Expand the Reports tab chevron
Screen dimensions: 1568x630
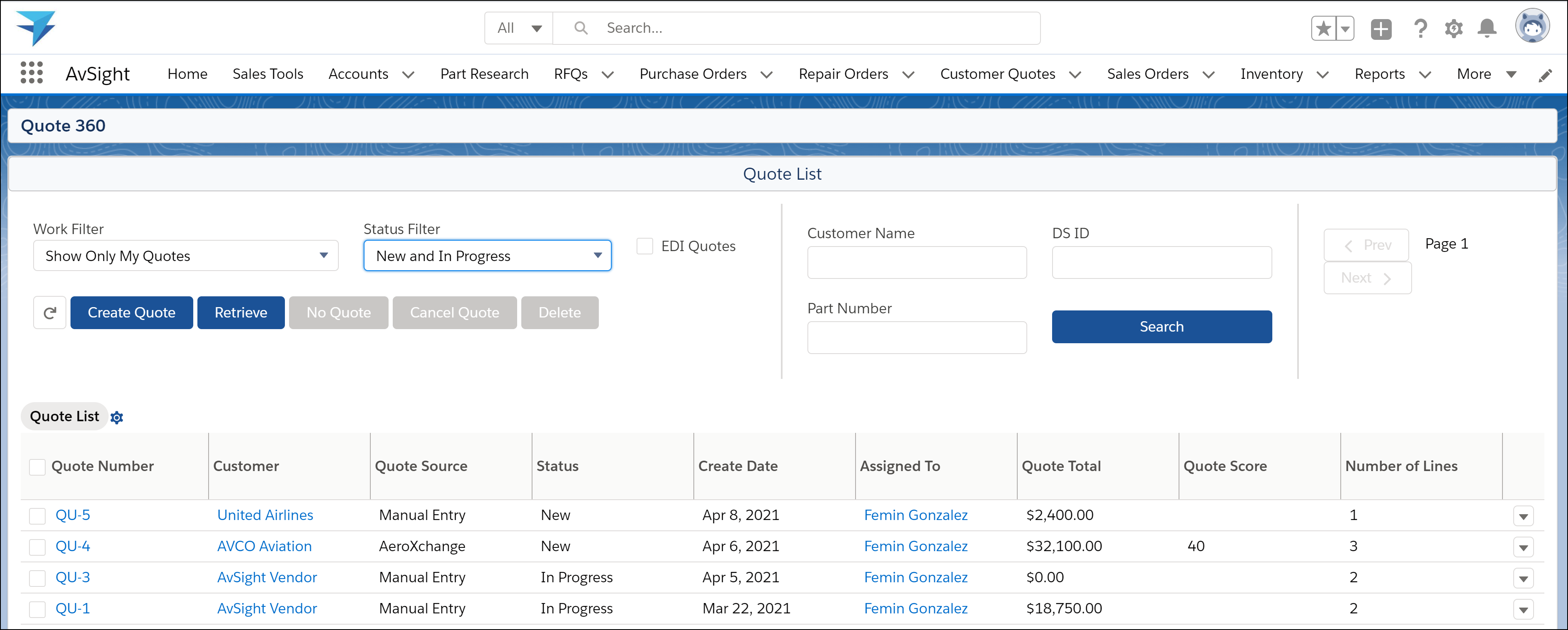[x=1425, y=74]
